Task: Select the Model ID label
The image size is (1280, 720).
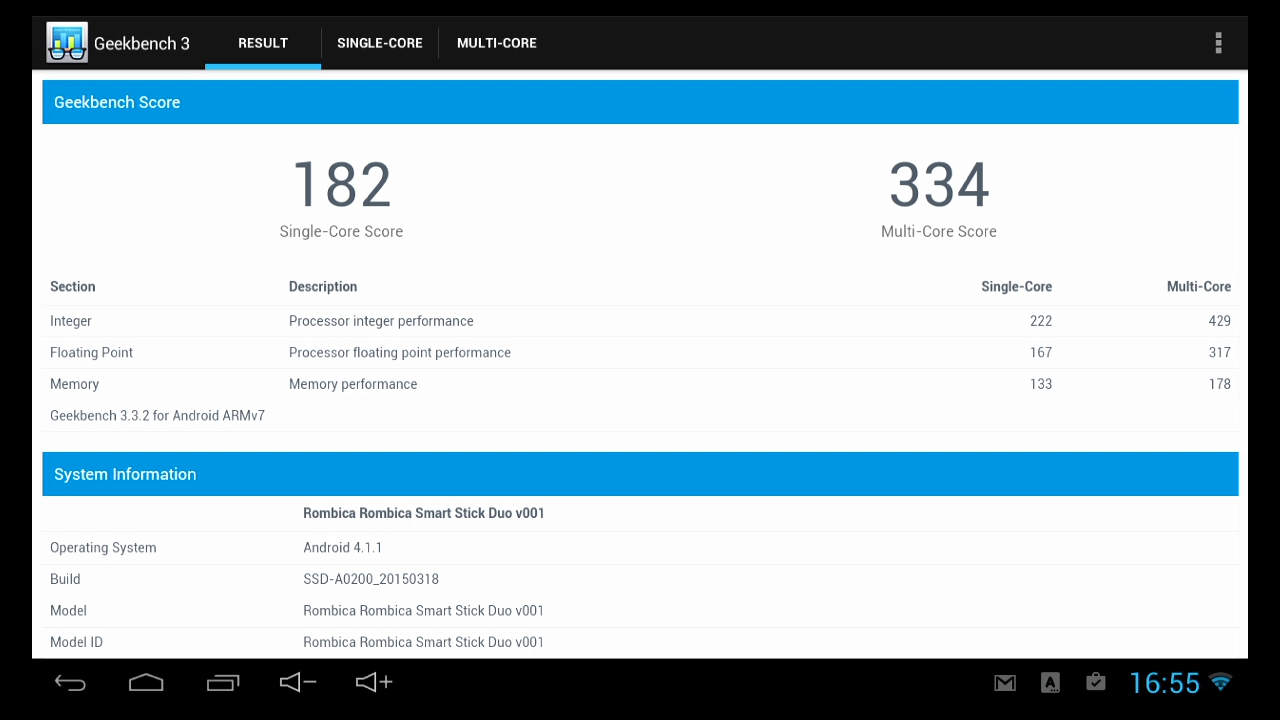Action: coord(76,642)
